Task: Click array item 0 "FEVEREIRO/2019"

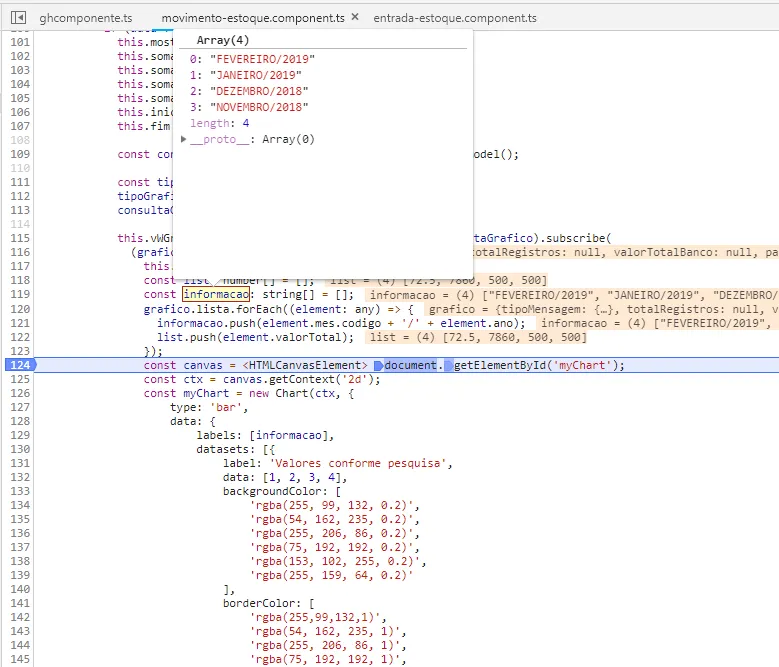Action: coord(249,59)
